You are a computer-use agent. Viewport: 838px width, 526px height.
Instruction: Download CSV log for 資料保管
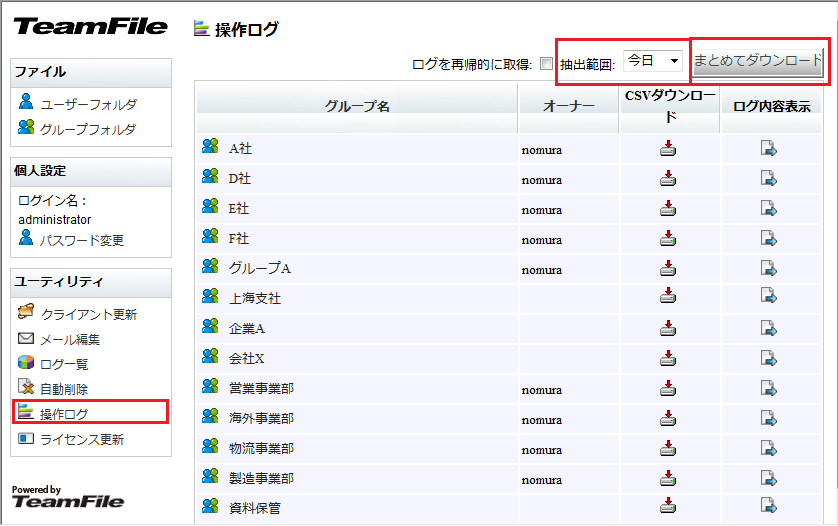pyautogui.click(x=668, y=506)
